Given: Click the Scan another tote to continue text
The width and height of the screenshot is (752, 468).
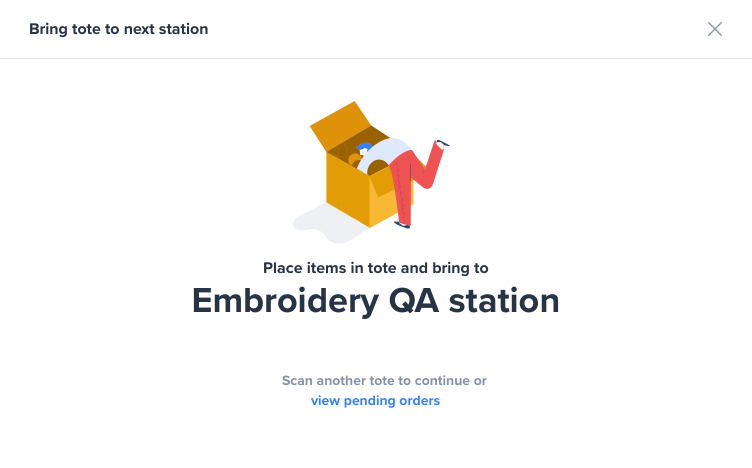Looking at the screenshot, I should coord(376,381).
